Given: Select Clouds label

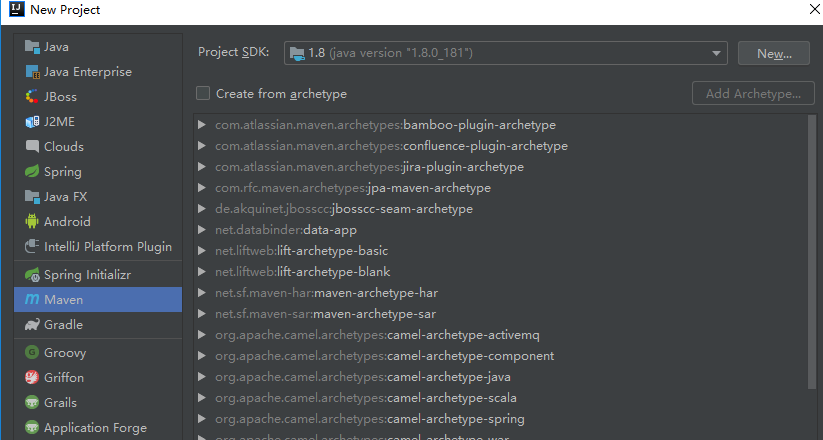Looking at the screenshot, I should pyautogui.click(x=64, y=146).
